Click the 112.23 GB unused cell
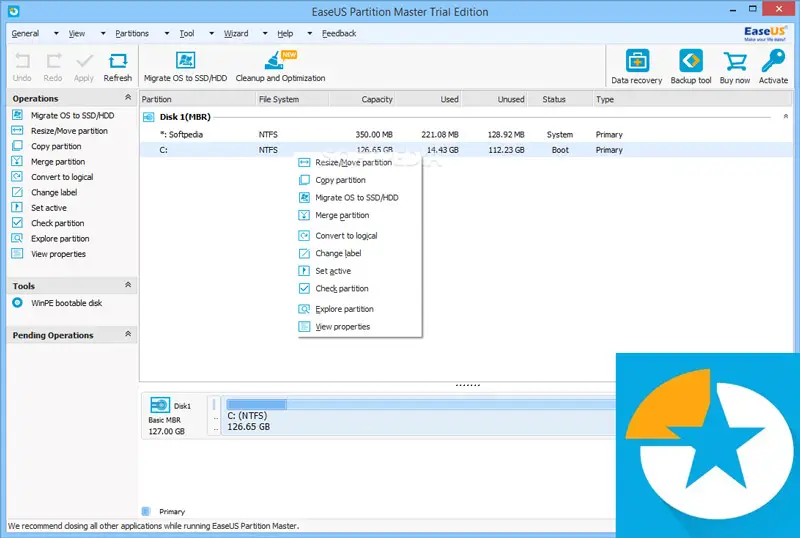 tap(506, 150)
